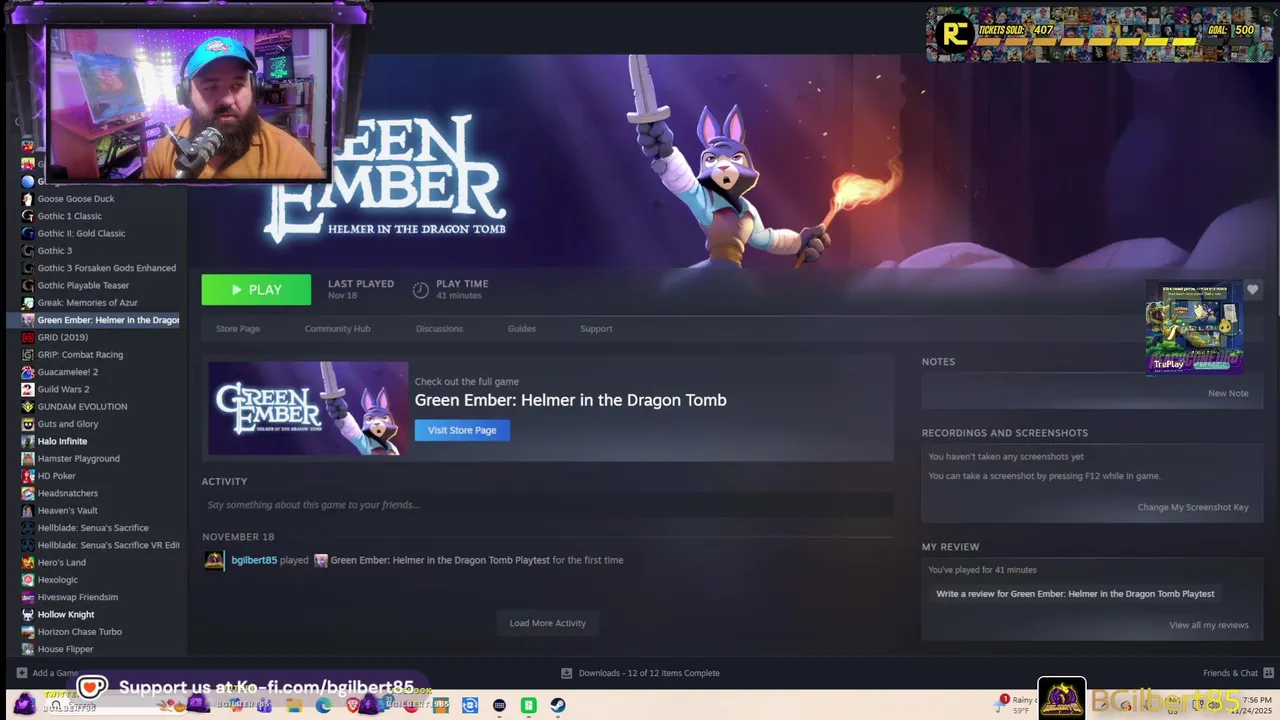
Task: Click the Headsnatchers game icon
Action: point(28,493)
